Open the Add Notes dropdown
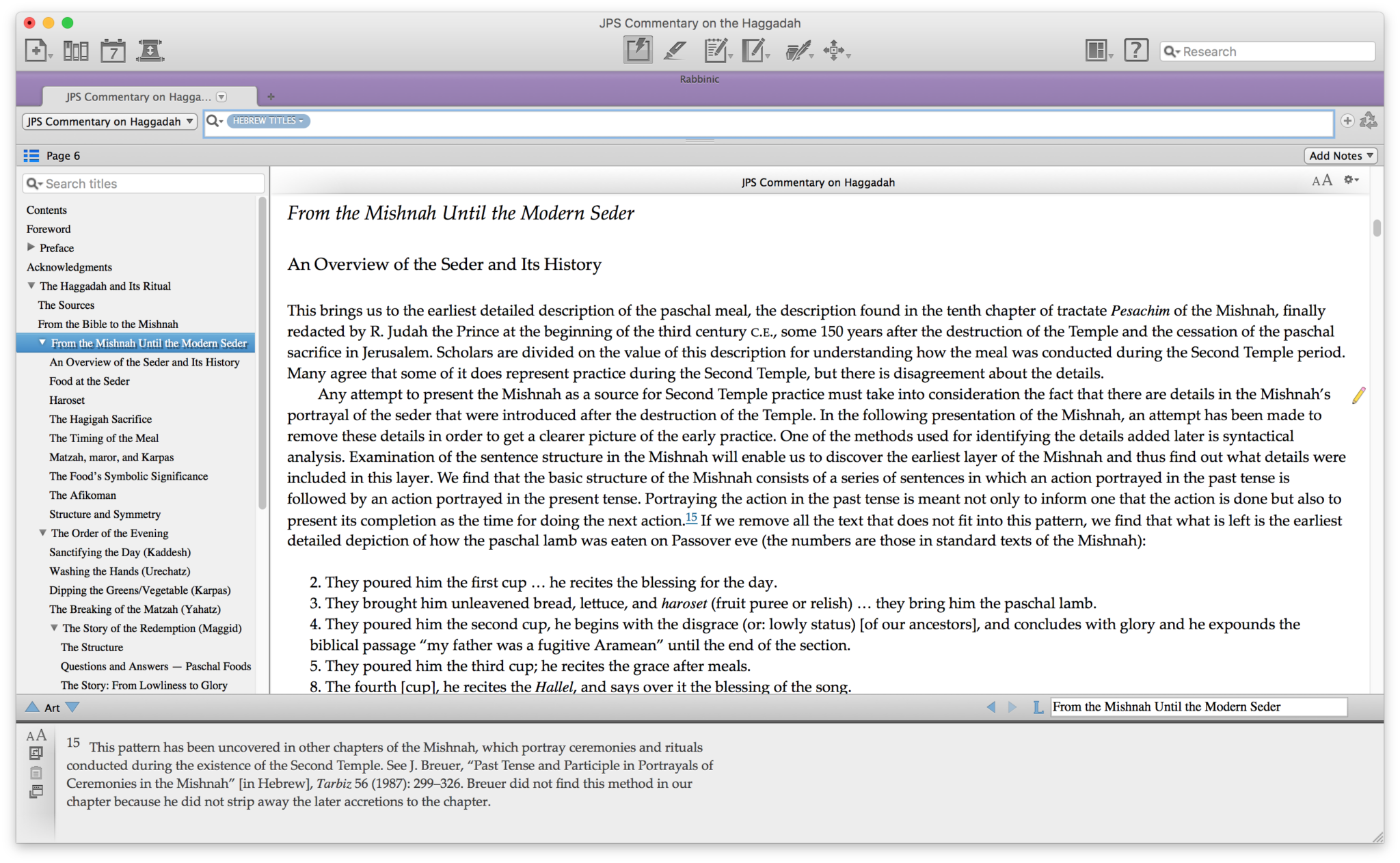 click(1341, 156)
